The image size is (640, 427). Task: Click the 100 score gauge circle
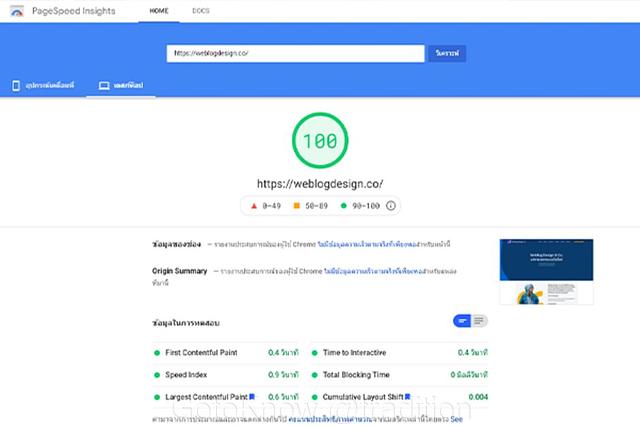(x=320, y=140)
